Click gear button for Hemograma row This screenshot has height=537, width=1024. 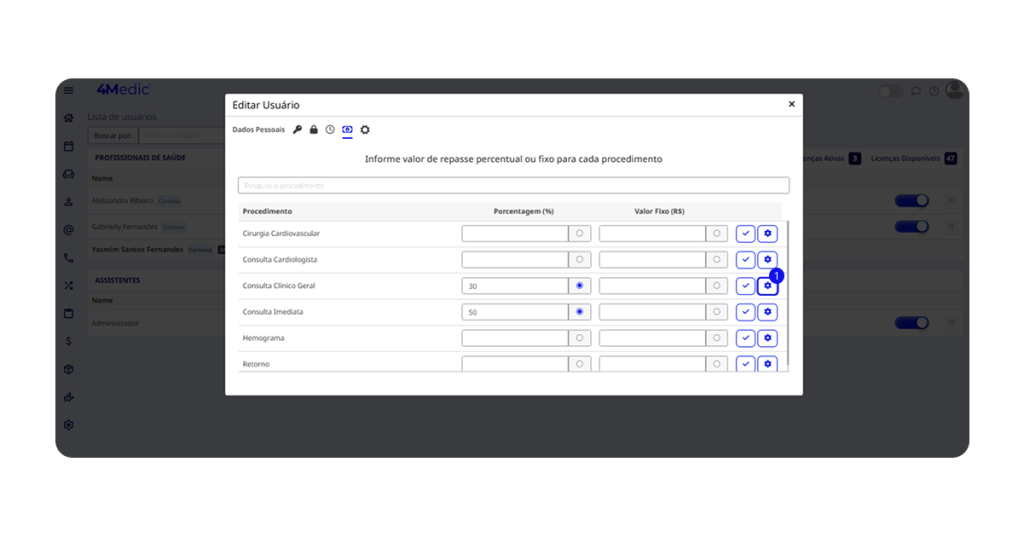click(767, 338)
